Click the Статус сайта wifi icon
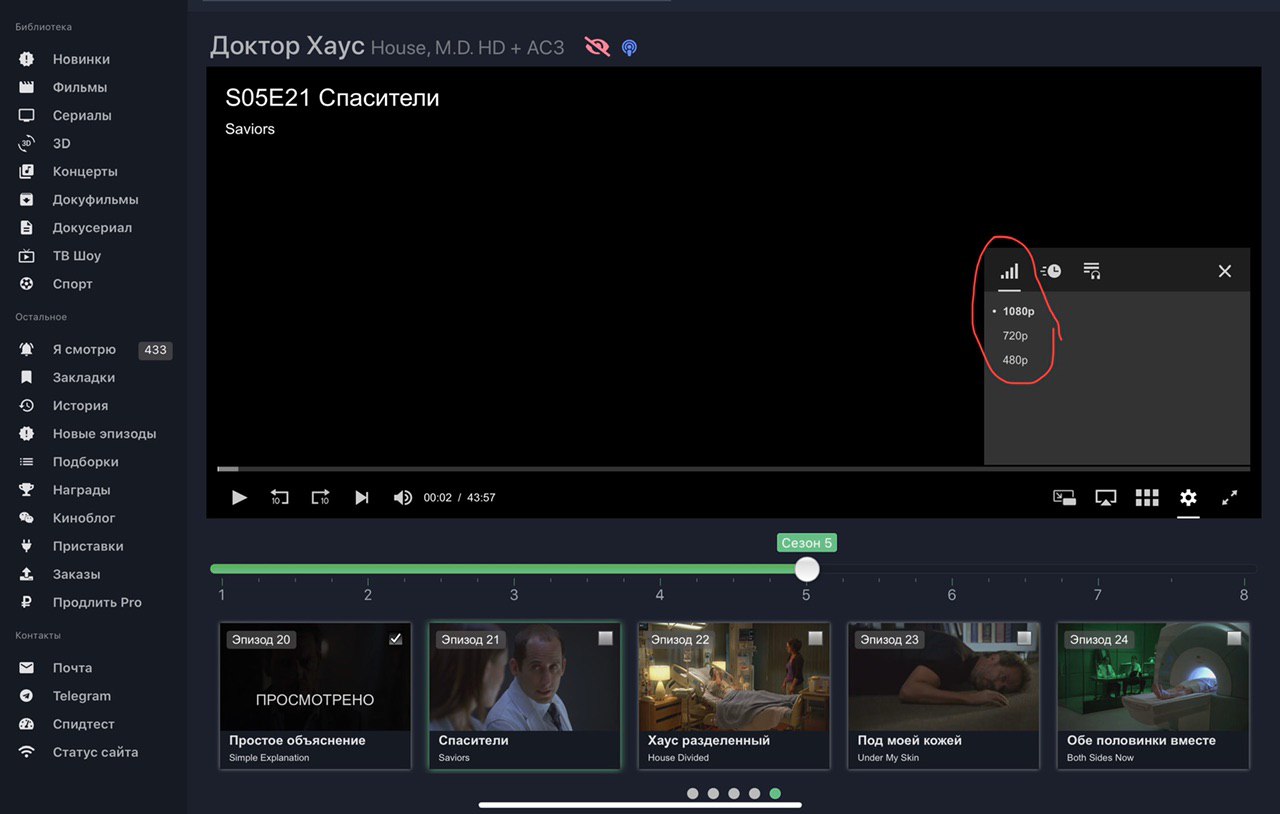 point(27,751)
